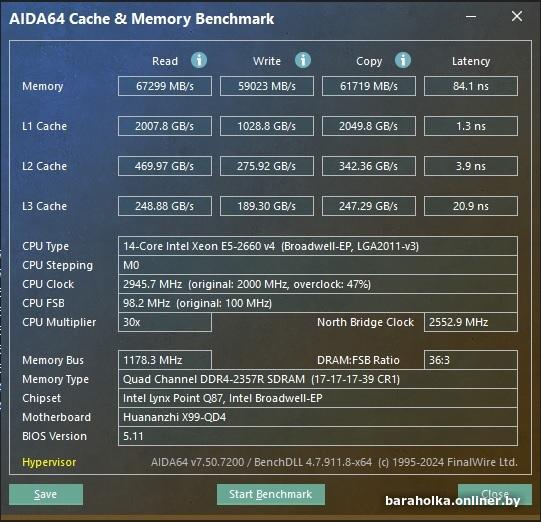Click the L1 Cache Write 1028.8 GB/s box
The width and height of the screenshot is (541, 522).
[x=267, y=126]
